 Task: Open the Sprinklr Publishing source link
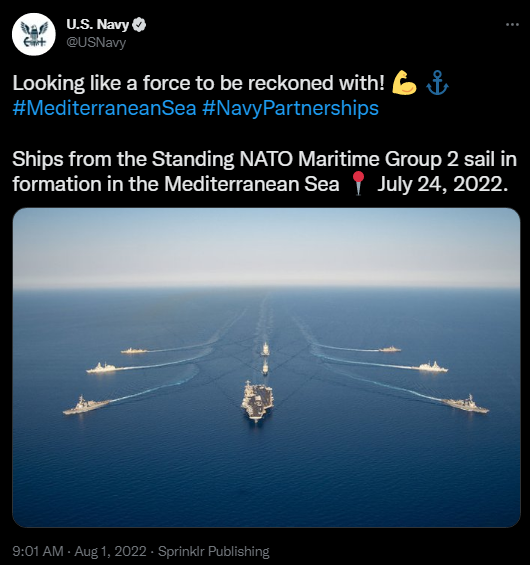pos(214,551)
